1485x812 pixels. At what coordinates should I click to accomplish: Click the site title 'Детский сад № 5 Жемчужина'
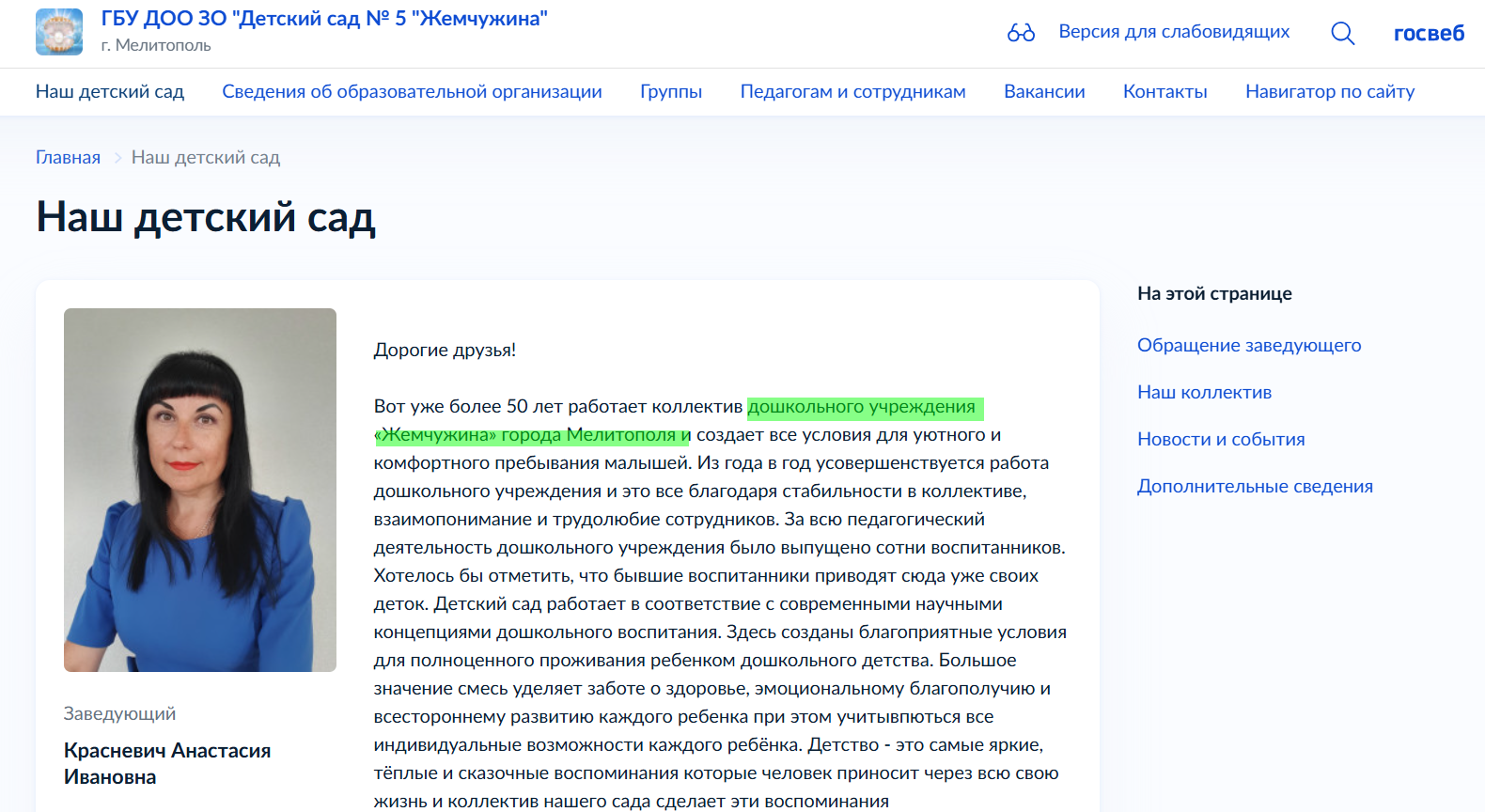click(x=324, y=19)
